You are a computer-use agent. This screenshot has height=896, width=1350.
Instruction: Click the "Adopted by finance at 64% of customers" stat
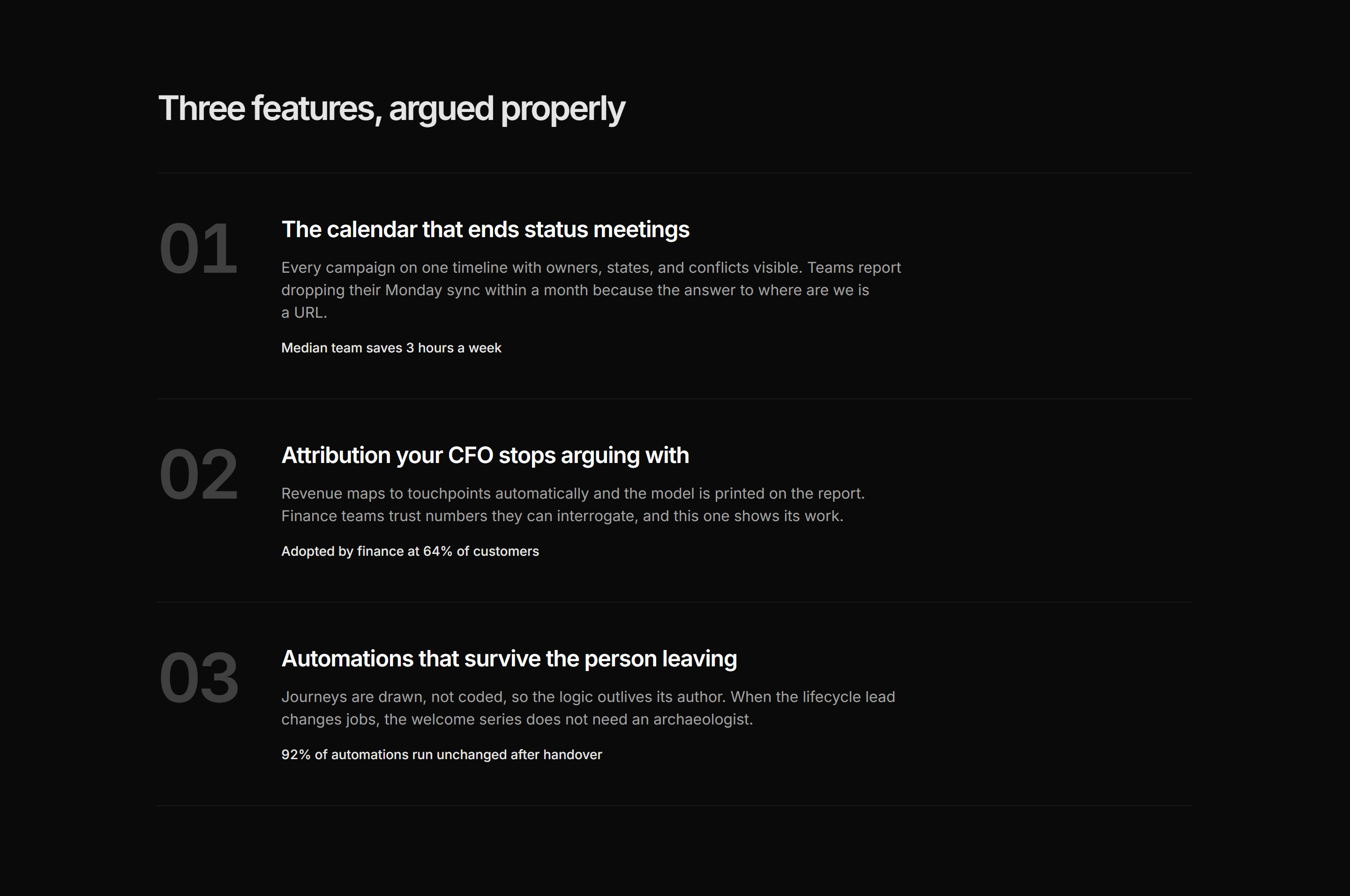coord(410,552)
